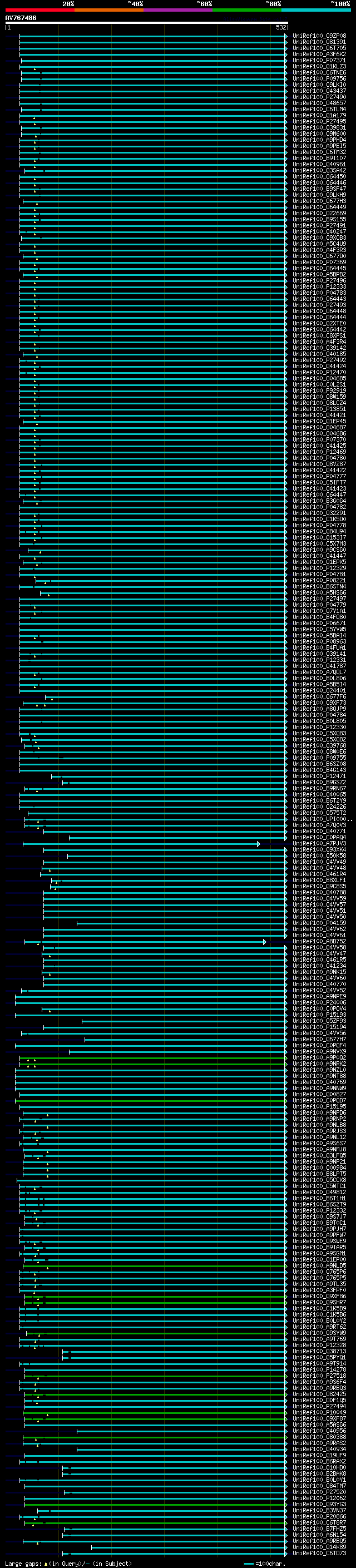Select label UniRef100_A9PEI5
This screenshot has width=356, height=1568.
click(319, 146)
